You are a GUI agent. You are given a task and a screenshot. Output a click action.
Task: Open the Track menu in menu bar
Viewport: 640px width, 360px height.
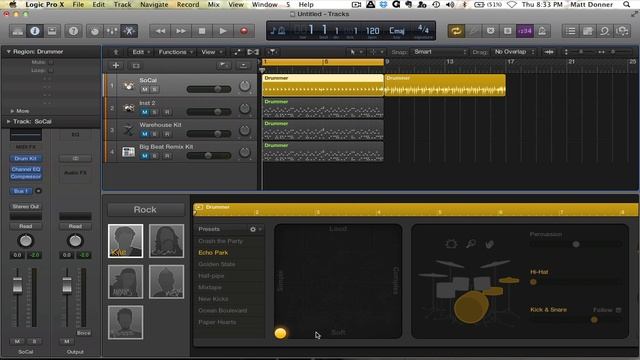pyautogui.click(x=122, y=4)
